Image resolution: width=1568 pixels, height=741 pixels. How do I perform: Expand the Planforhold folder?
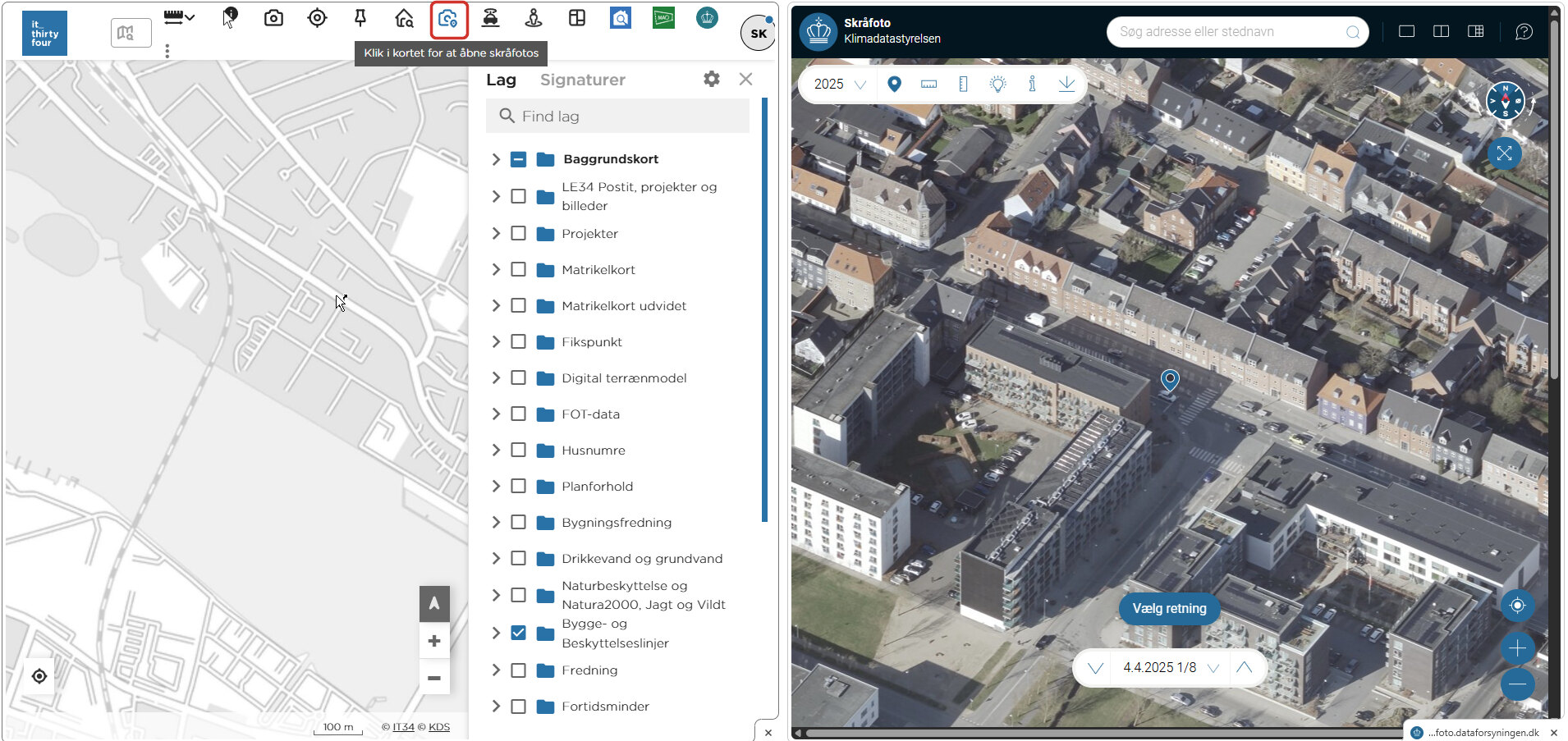[x=496, y=486]
